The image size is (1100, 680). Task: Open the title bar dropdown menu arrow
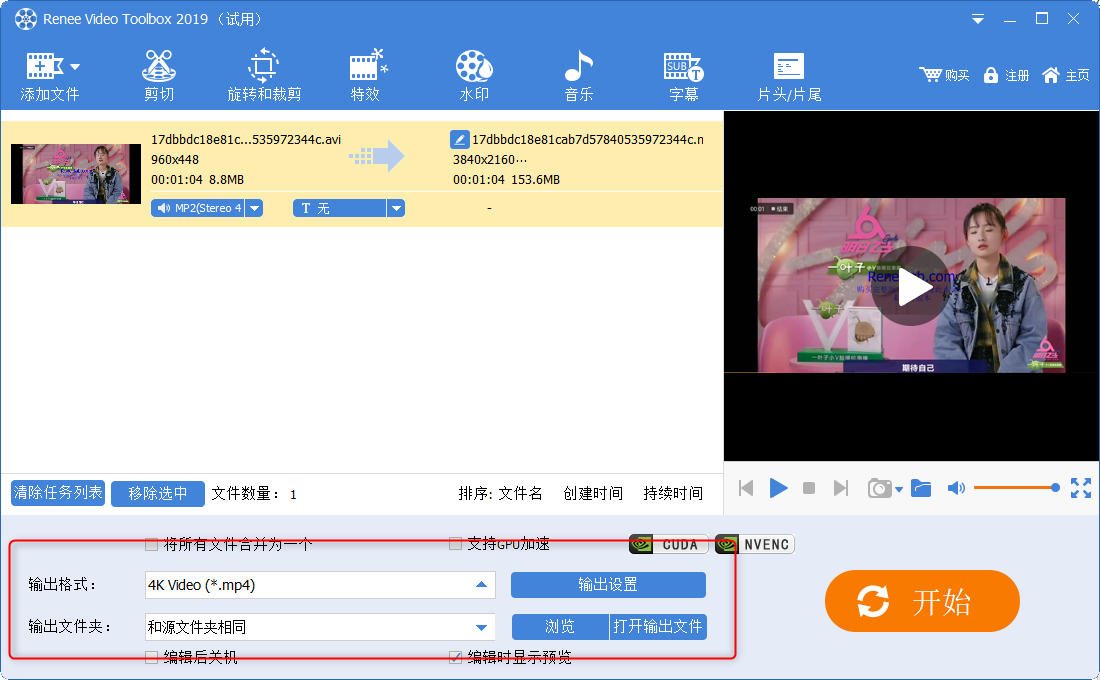(977, 19)
